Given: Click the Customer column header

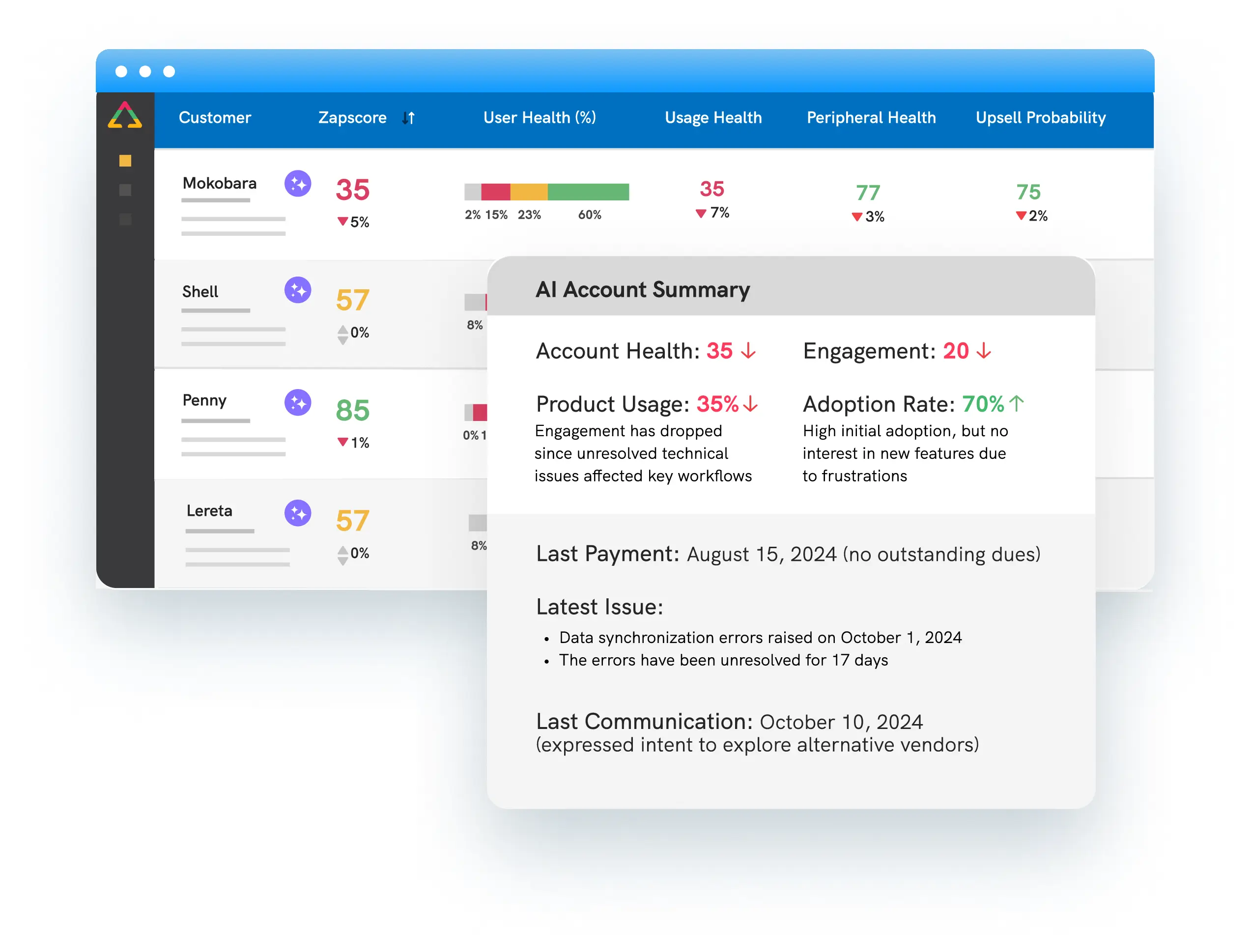Looking at the screenshot, I should point(215,117).
